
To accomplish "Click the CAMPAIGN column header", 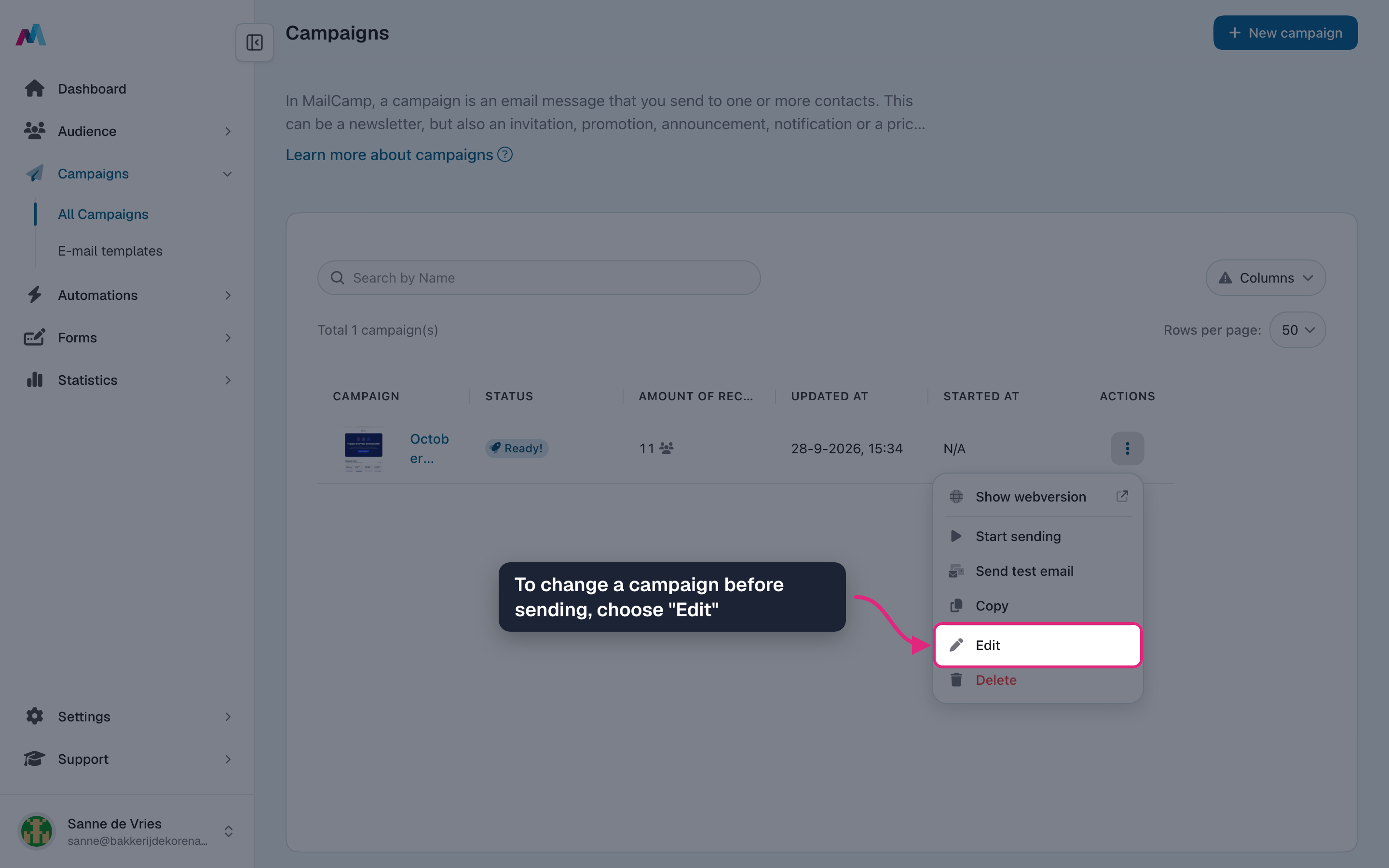I will click(x=366, y=396).
